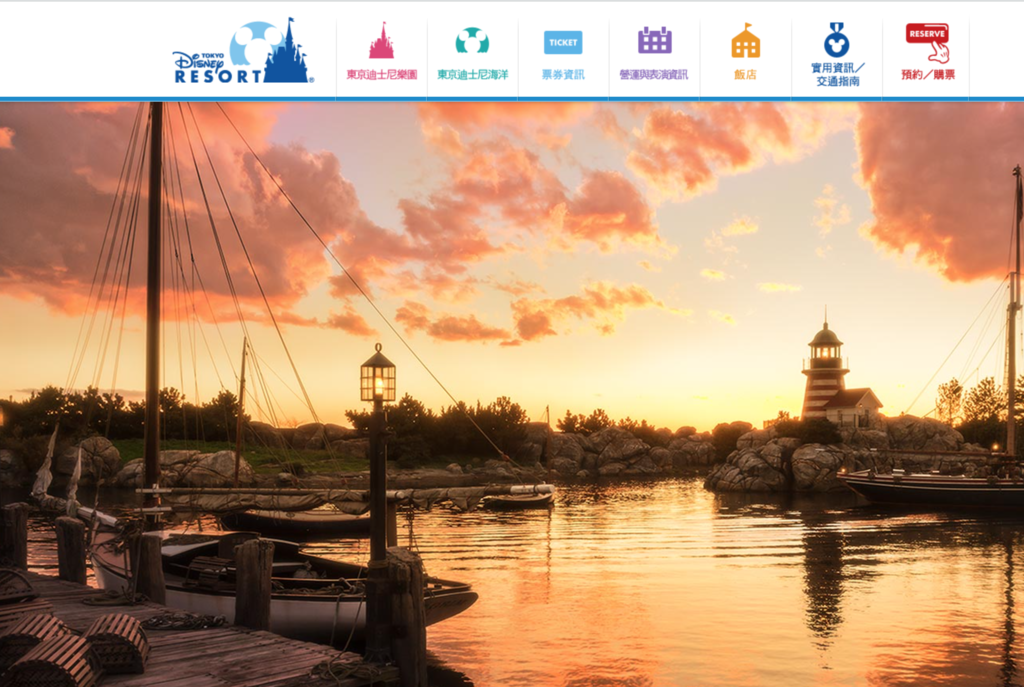The width and height of the screenshot is (1024, 687).
Task: Open 實用資訊／交通指南 menu label
Action: point(838,74)
